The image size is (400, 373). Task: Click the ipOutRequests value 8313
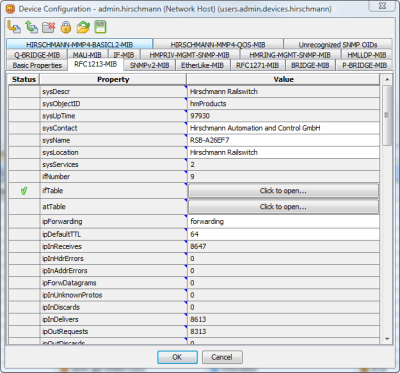click(283, 332)
